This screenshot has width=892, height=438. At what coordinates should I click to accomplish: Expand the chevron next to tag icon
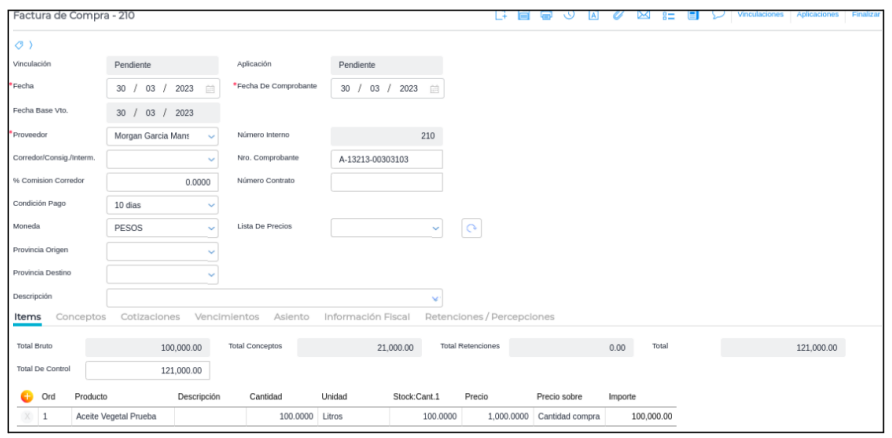[x=31, y=45]
